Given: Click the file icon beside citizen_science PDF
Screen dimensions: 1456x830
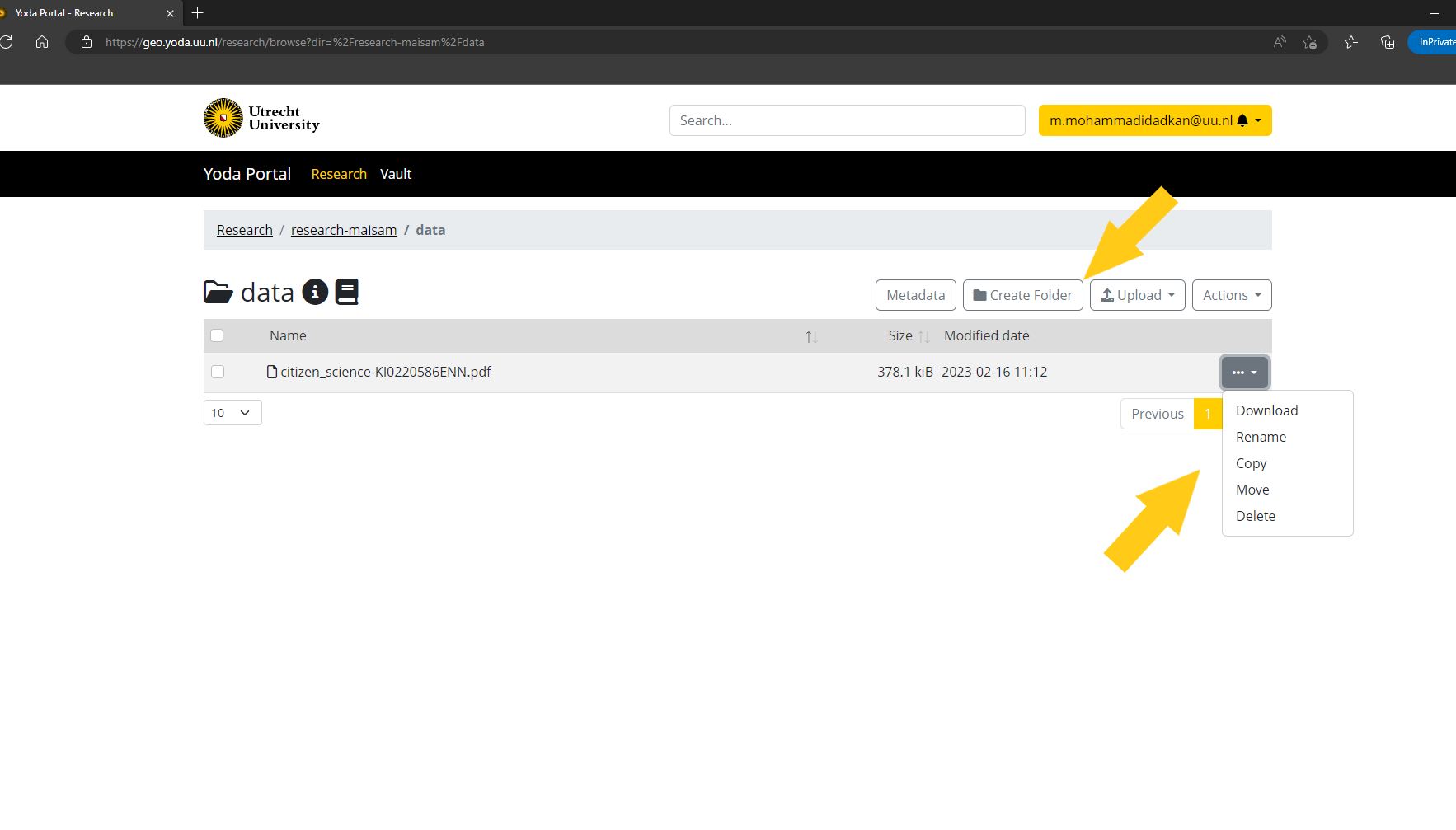Looking at the screenshot, I should [x=272, y=372].
